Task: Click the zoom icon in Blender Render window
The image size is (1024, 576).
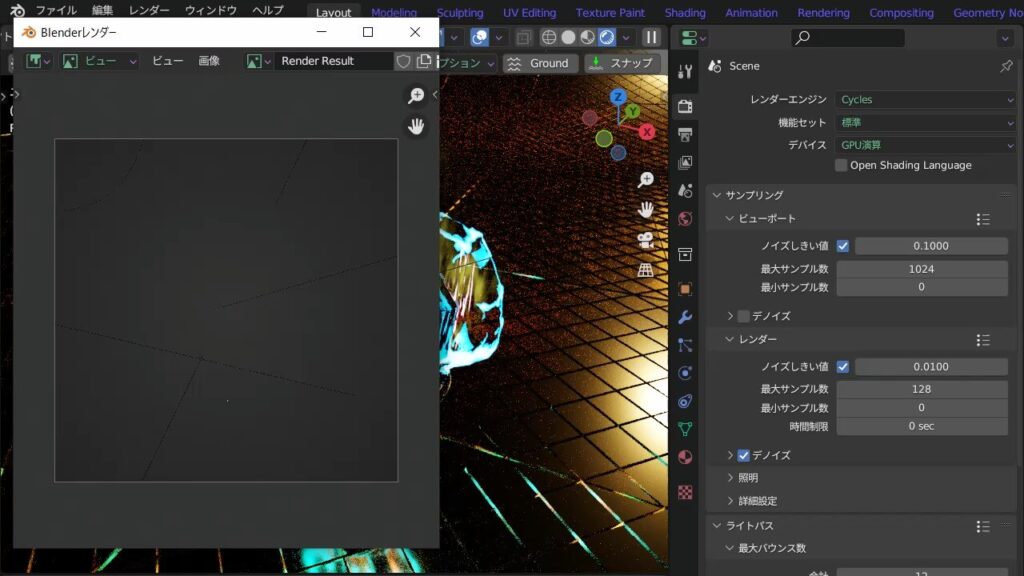Action: [x=416, y=95]
